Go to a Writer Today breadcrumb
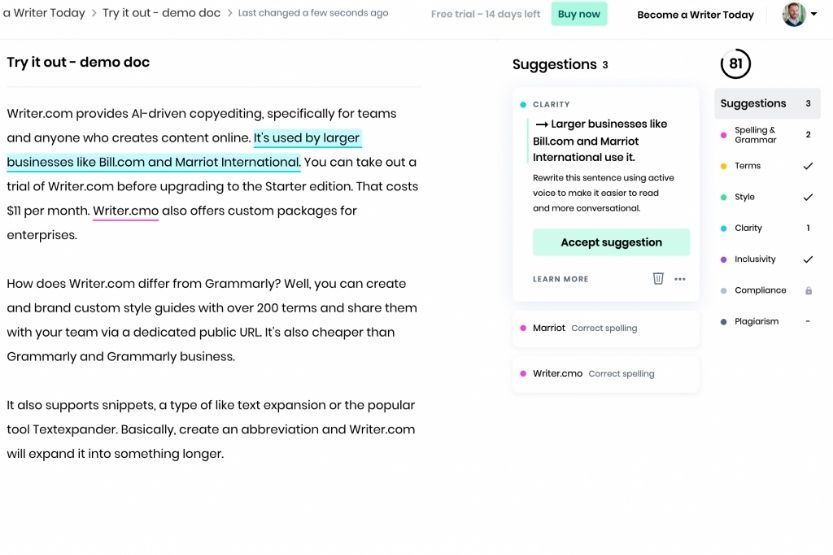 [44, 13]
